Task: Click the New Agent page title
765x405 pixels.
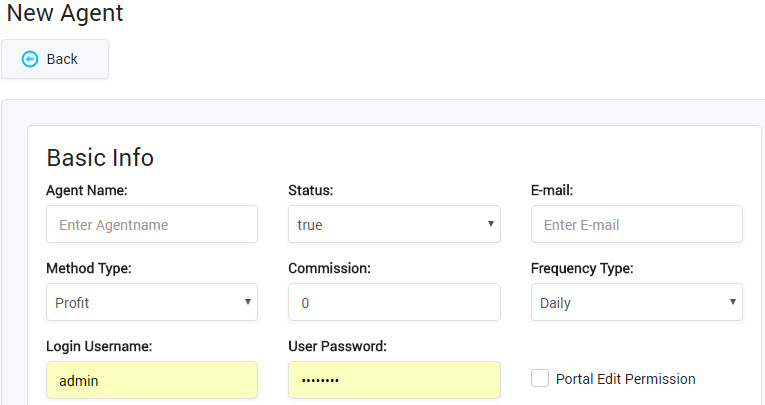Action: (x=65, y=14)
